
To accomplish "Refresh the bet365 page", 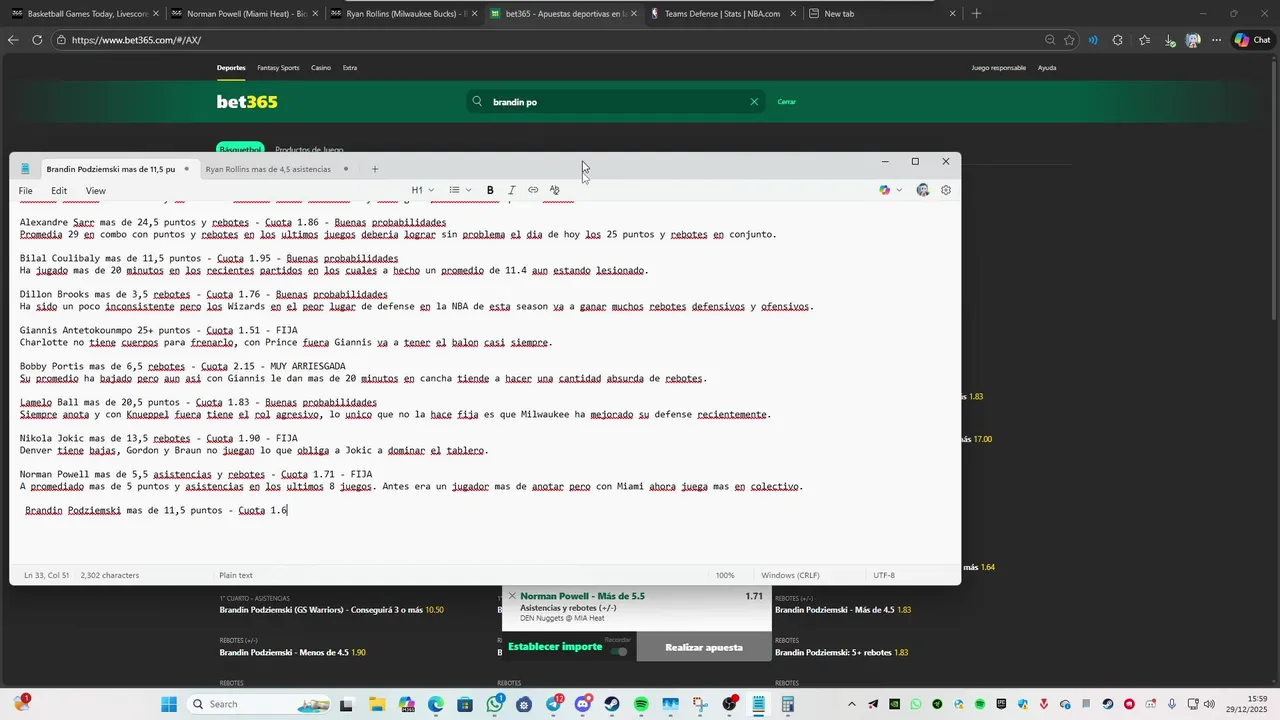I will [37, 40].
